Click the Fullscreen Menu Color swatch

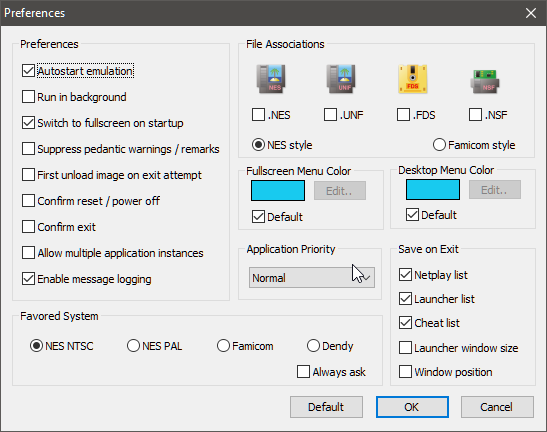(x=278, y=191)
